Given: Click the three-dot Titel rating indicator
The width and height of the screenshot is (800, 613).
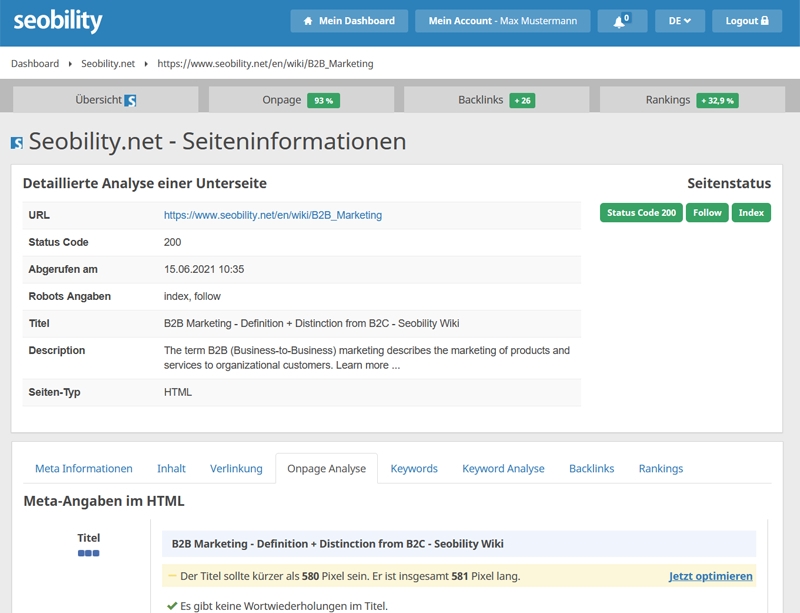Looking at the screenshot, I should (x=88, y=553).
